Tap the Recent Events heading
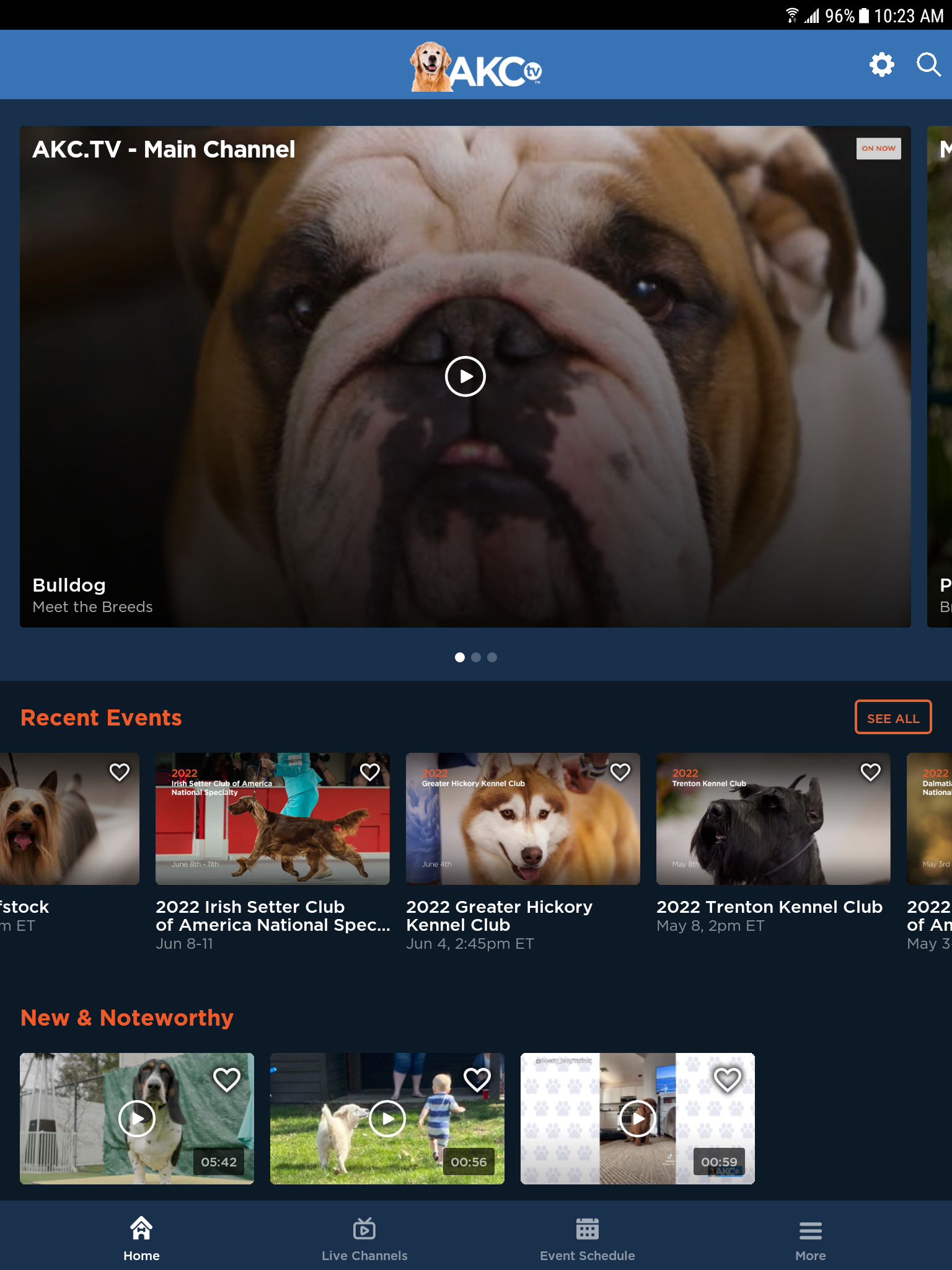This screenshot has height=1270, width=952. tap(101, 717)
